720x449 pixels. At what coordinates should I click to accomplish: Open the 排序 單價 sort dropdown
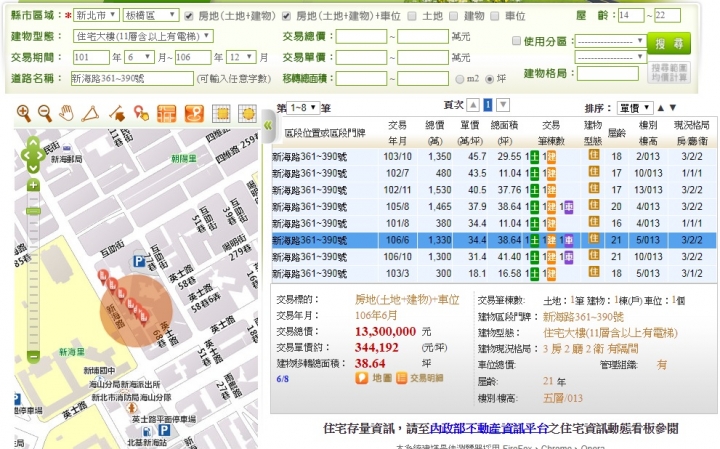pyautogui.click(x=635, y=108)
